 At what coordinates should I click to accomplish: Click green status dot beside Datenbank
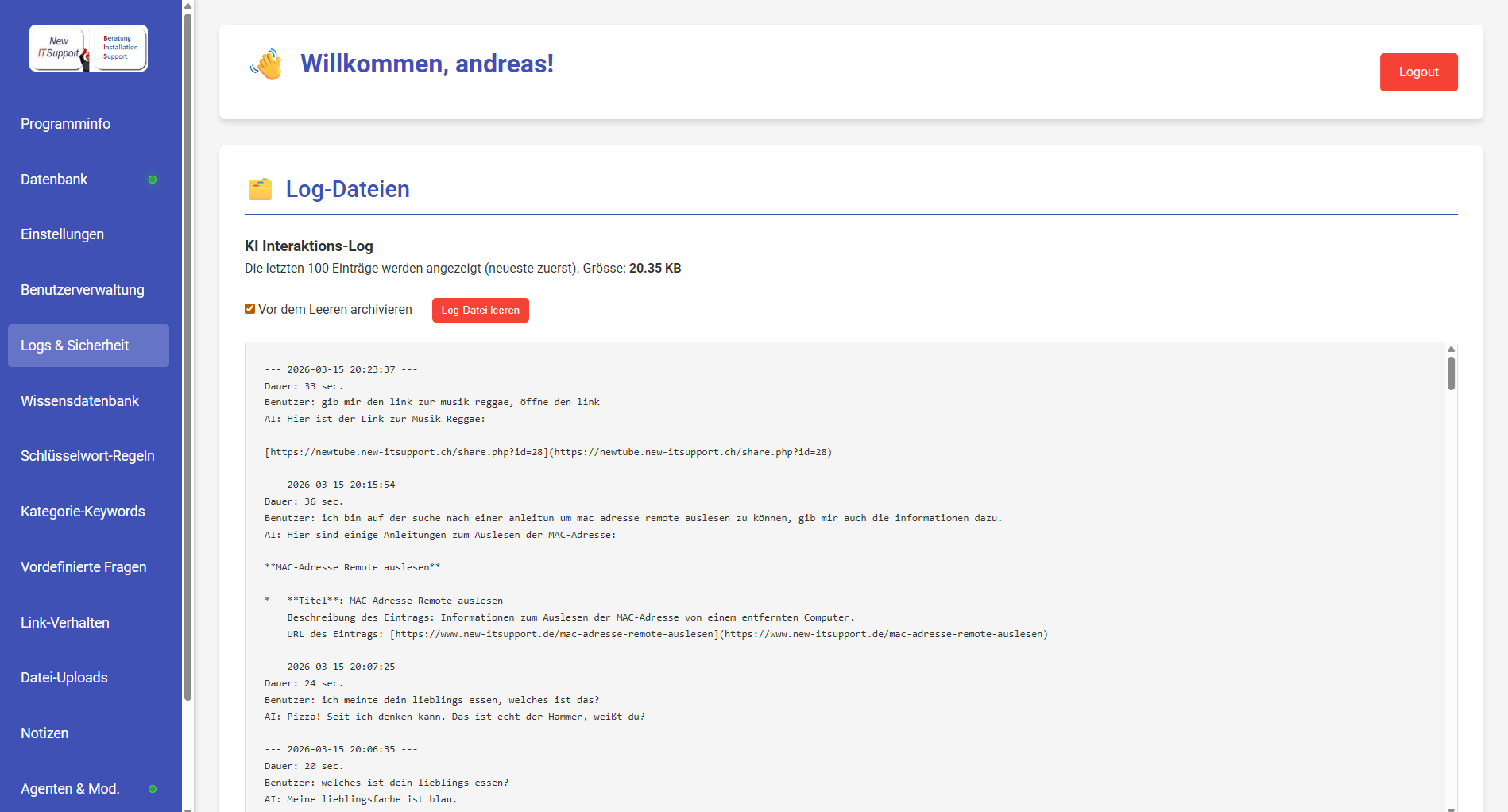153,180
